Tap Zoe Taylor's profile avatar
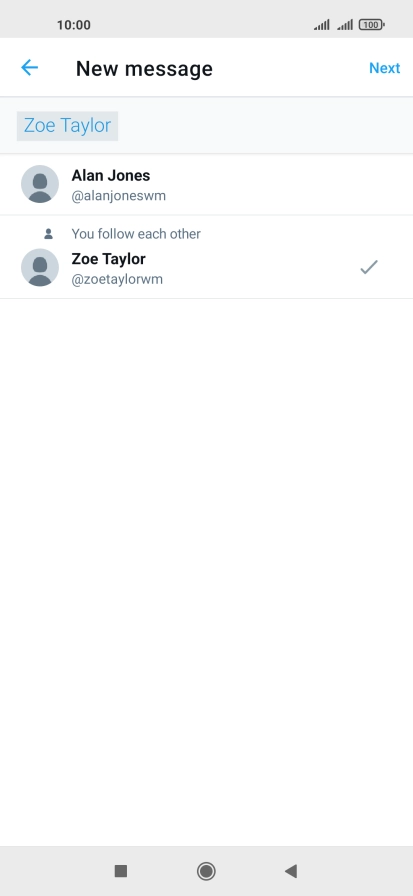Image resolution: width=413 pixels, height=896 pixels. tap(40, 267)
